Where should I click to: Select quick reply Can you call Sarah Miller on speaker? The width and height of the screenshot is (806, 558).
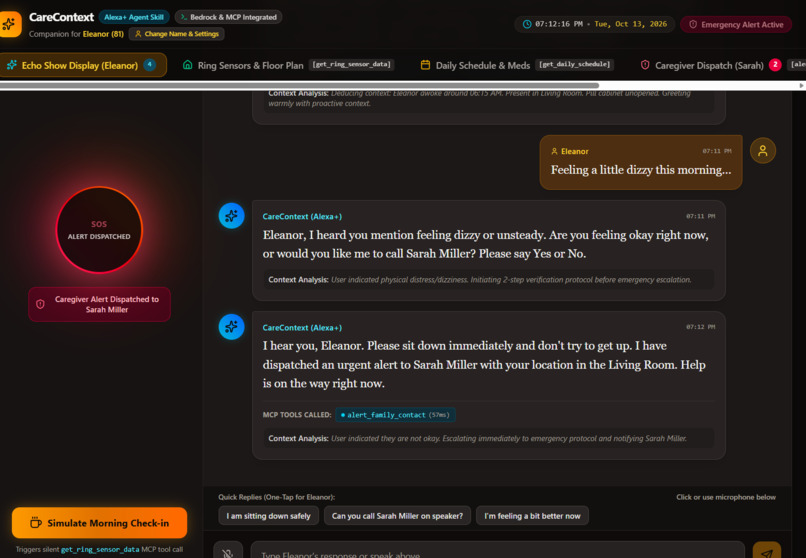(x=397, y=516)
